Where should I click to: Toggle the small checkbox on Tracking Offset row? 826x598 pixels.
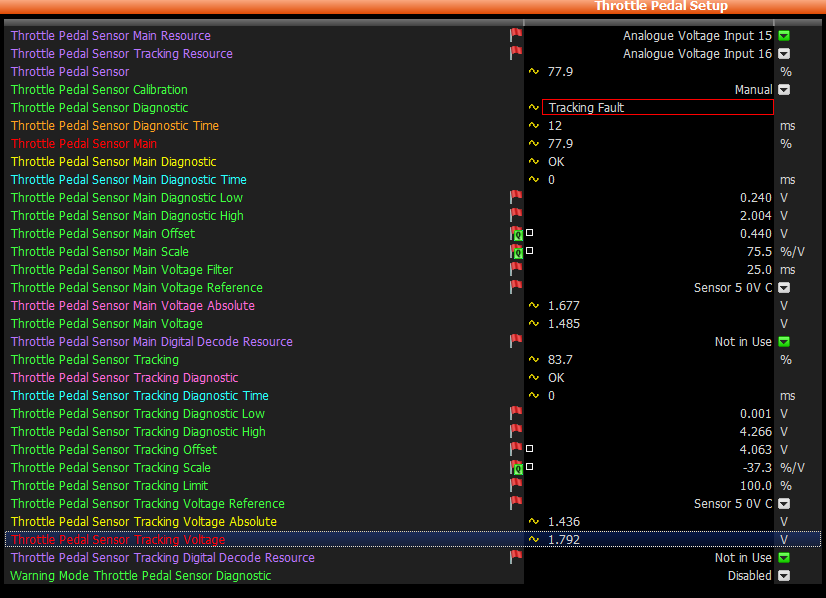point(530,449)
